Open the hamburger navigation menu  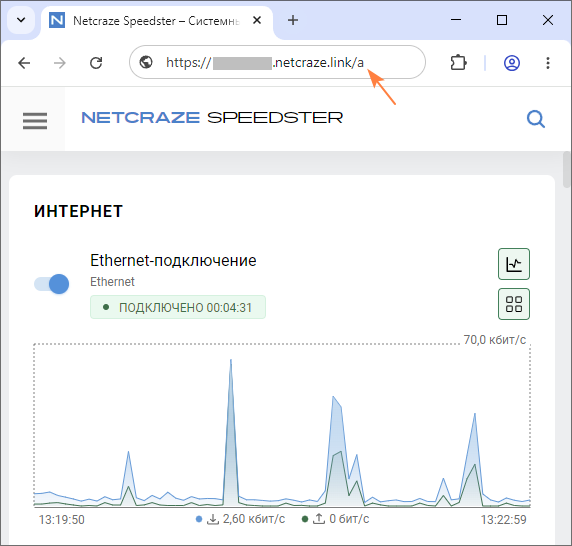[x=35, y=121]
